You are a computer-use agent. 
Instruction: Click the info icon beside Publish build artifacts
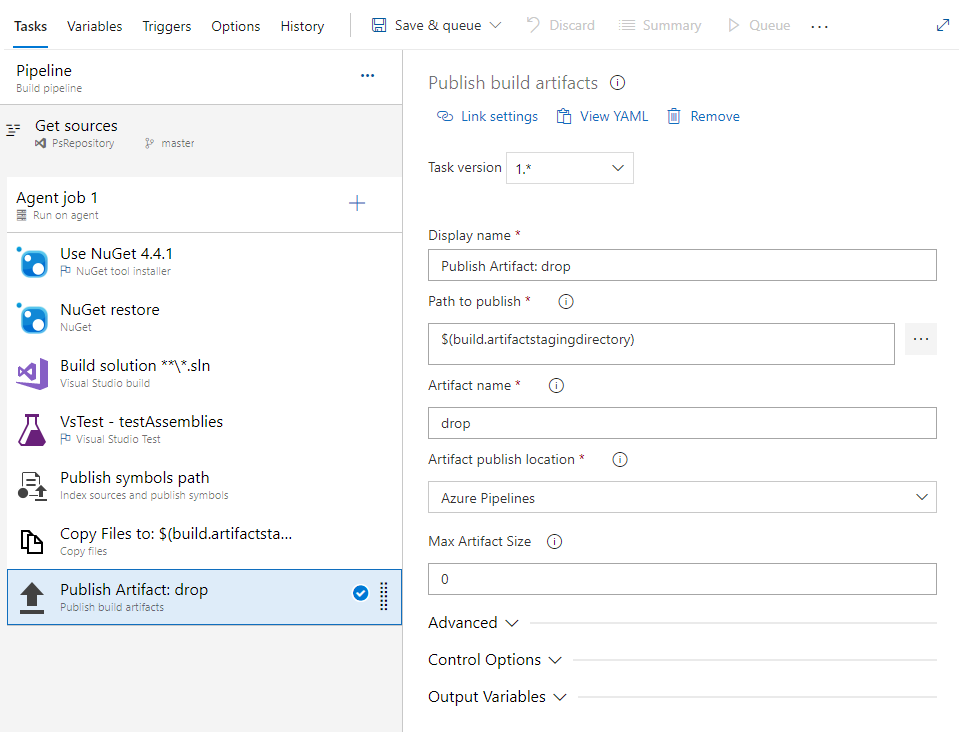(x=618, y=83)
